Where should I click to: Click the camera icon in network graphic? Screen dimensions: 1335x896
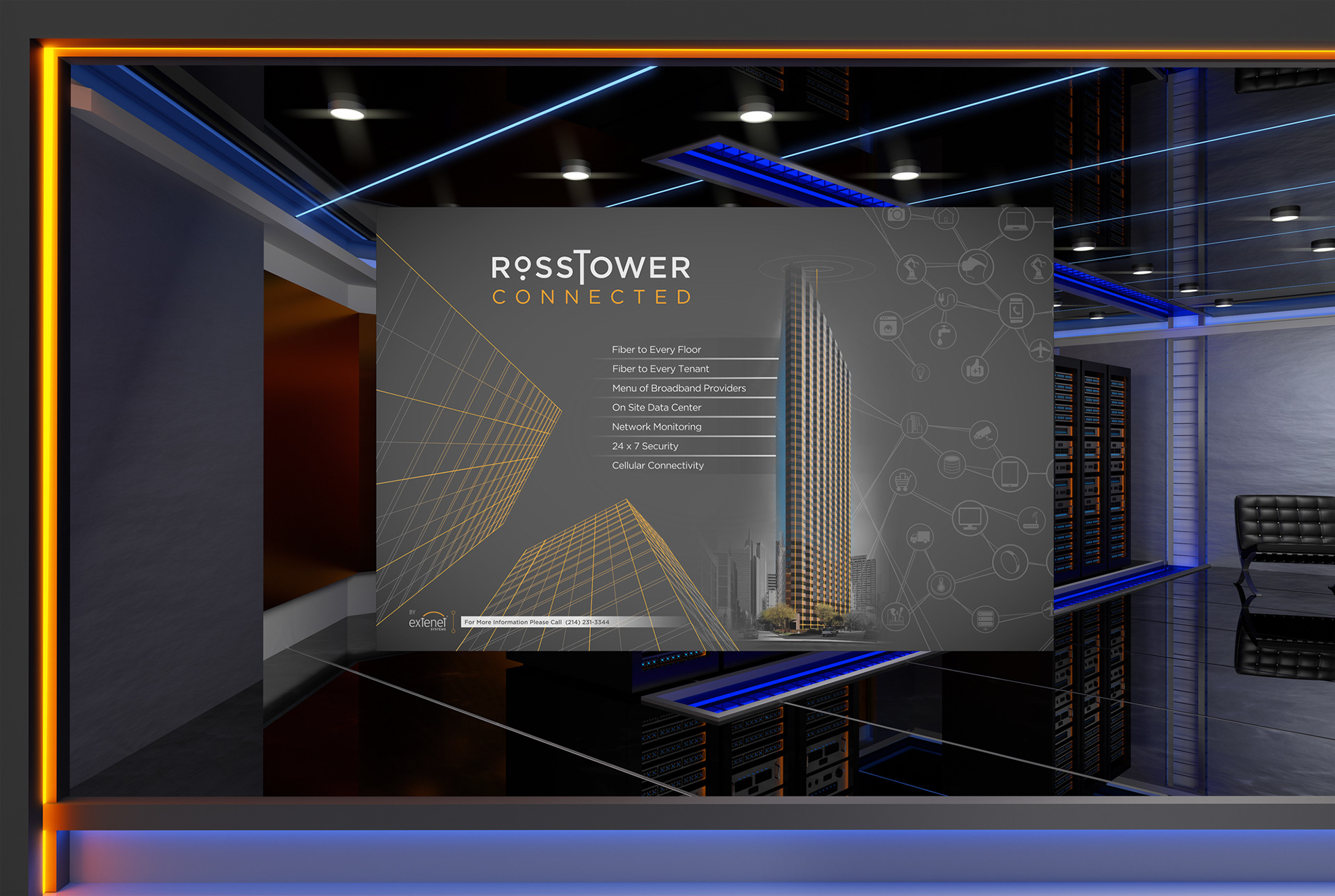897,215
